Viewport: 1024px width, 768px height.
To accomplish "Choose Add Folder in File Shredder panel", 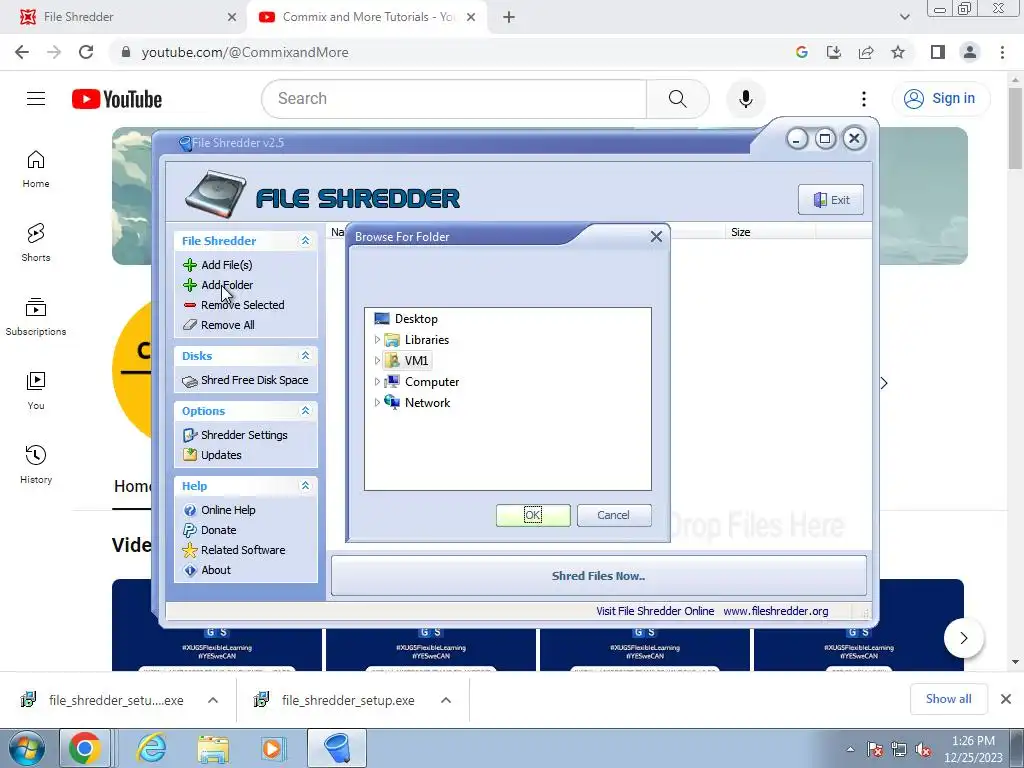I will click(217, 285).
